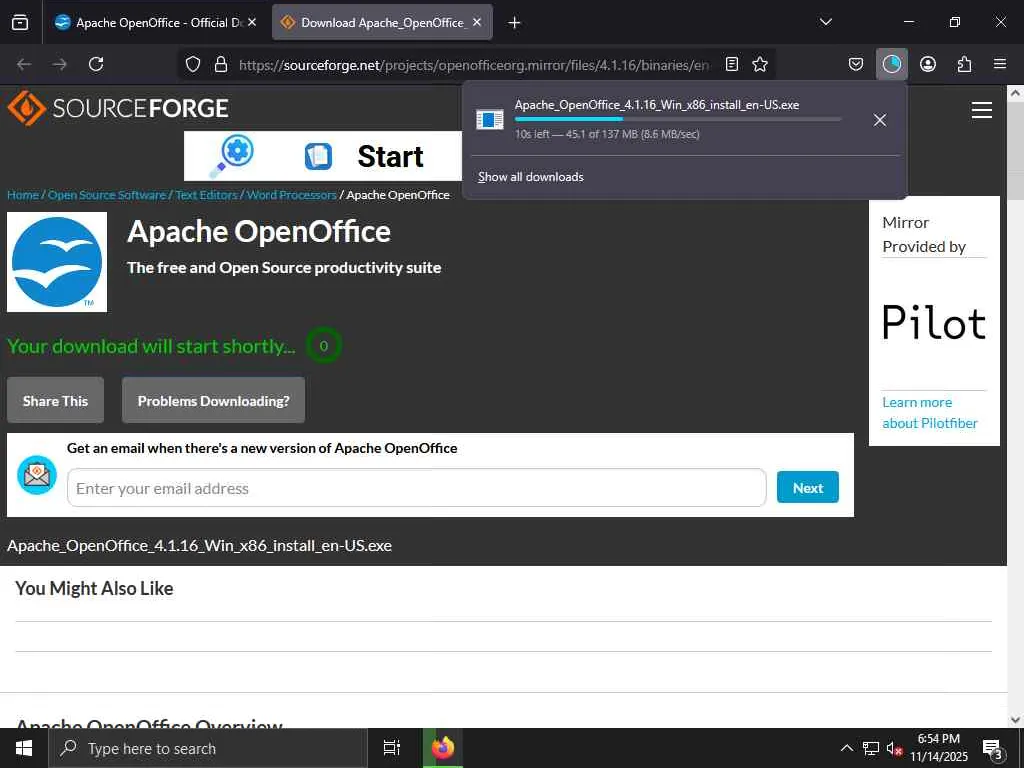This screenshot has width=1024, height=768.
Task: Click the URL address bar
Action: click(x=474, y=65)
